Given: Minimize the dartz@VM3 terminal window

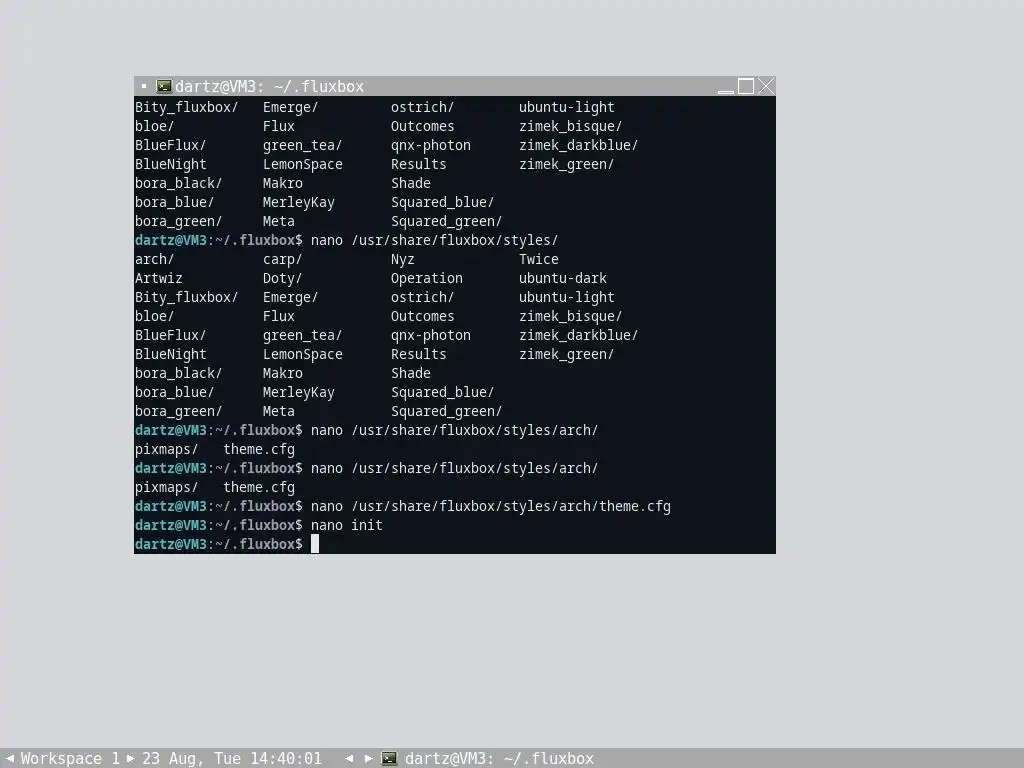Looking at the screenshot, I should [726, 87].
